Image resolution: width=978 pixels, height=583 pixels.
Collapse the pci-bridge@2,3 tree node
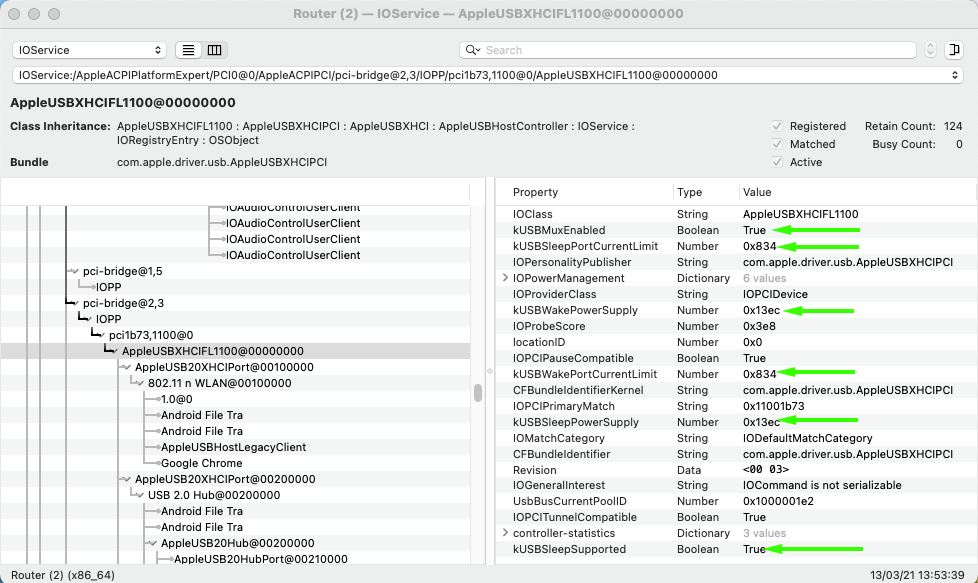coord(75,303)
